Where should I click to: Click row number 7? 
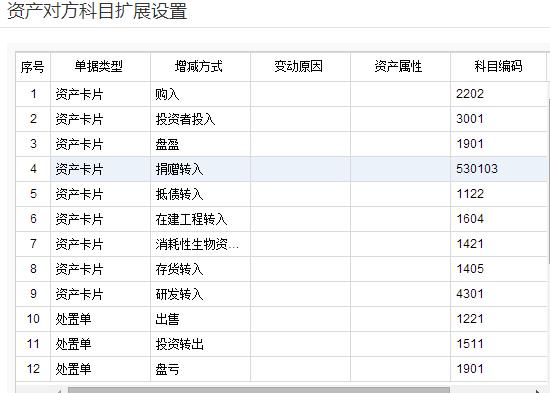(x=33, y=244)
